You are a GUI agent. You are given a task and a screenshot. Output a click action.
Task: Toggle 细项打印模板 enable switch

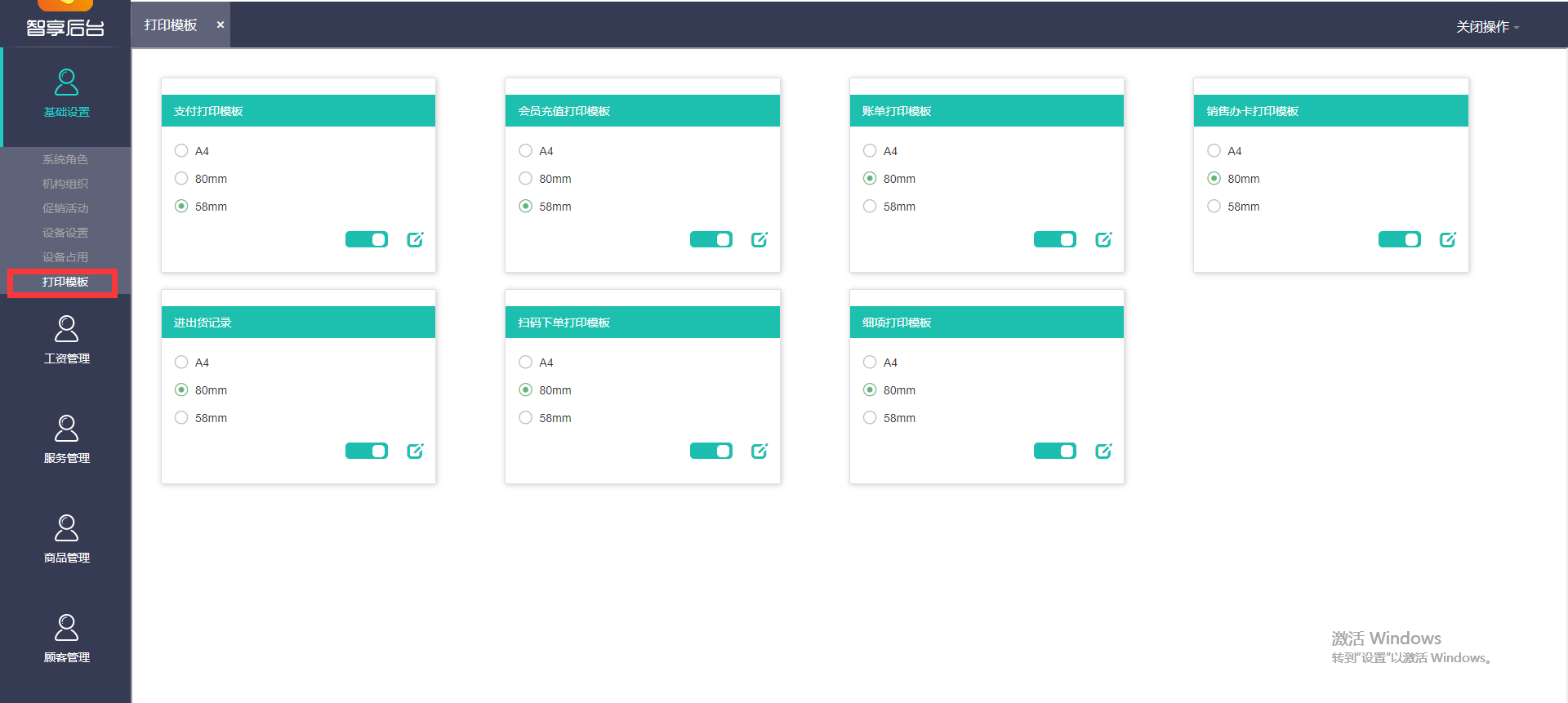click(x=1055, y=451)
